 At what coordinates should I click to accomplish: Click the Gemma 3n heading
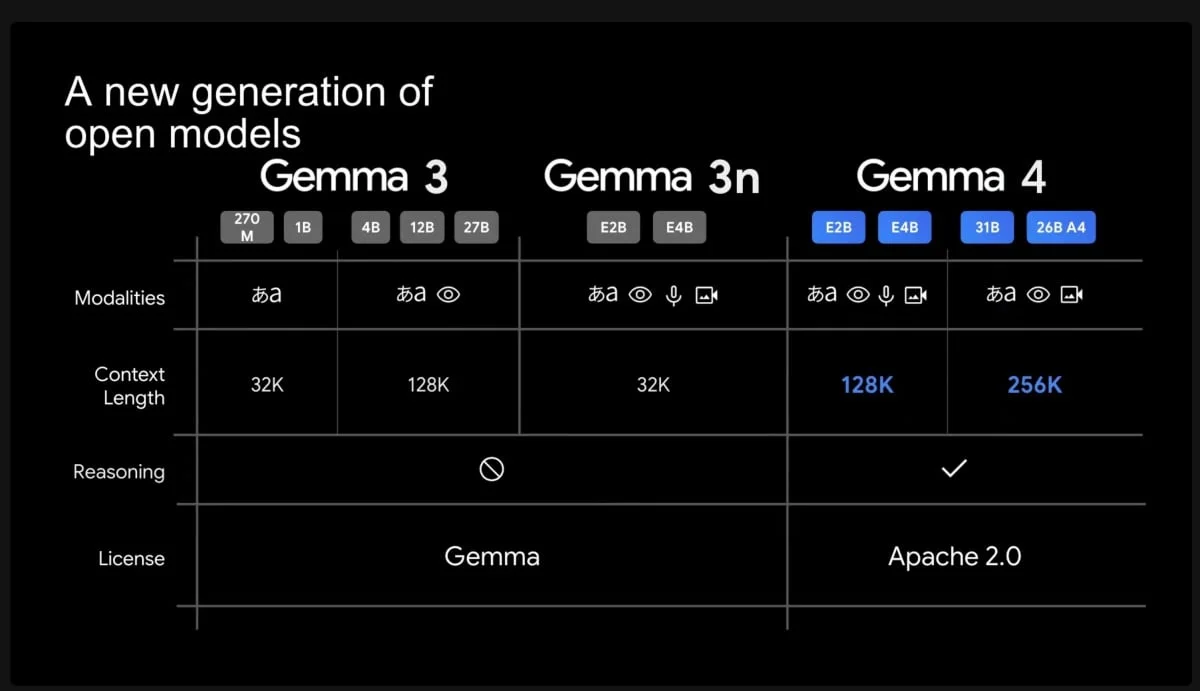click(652, 178)
